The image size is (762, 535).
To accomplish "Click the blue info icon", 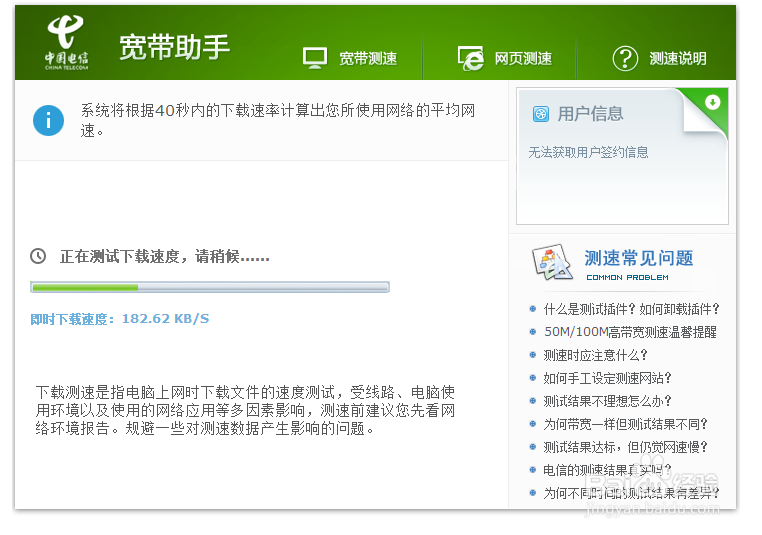I will (x=48, y=120).
